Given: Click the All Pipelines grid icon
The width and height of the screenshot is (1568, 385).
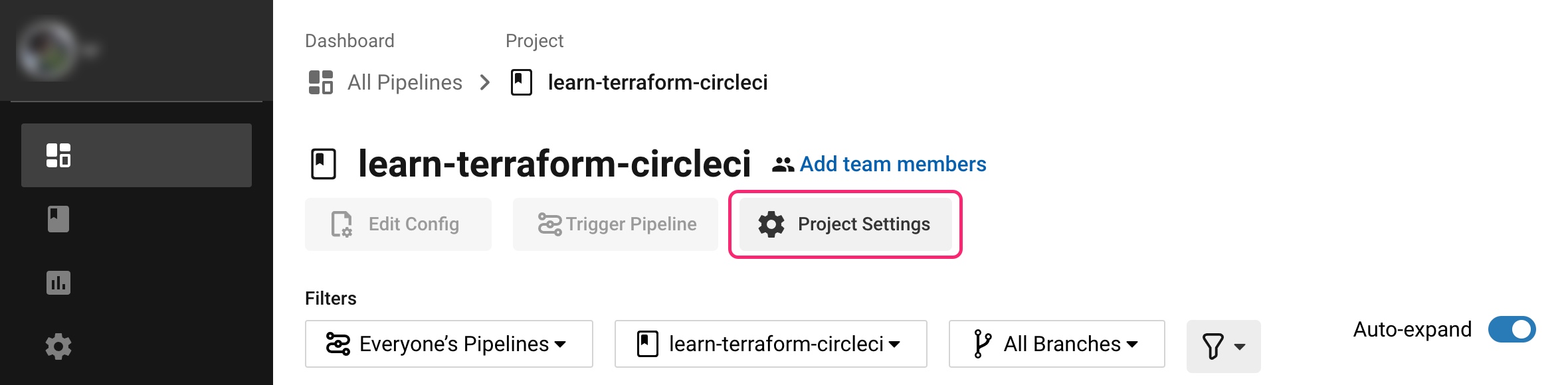Looking at the screenshot, I should pyautogui.click(x=322, y=82).
